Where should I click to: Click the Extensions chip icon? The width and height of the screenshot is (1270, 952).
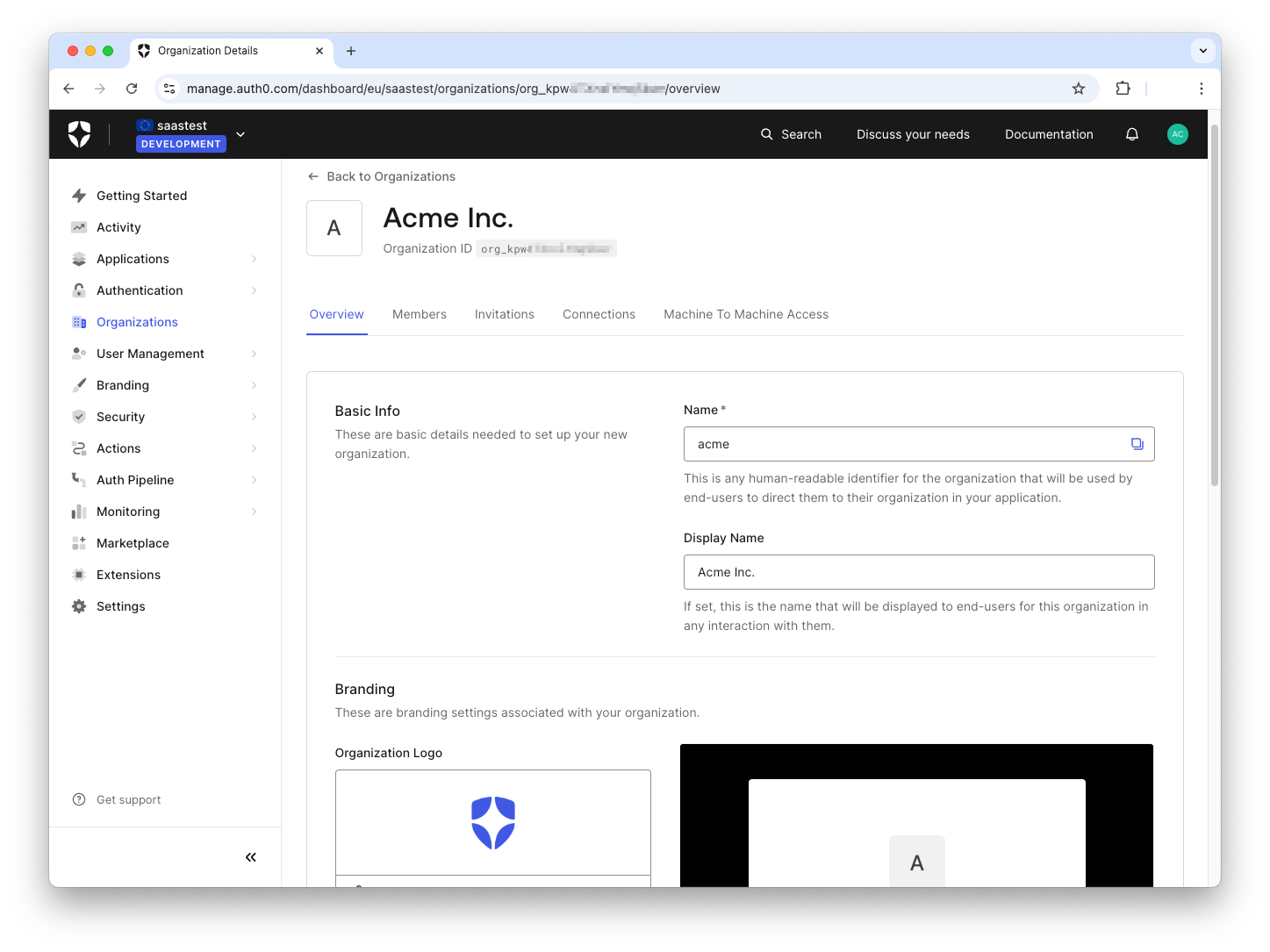[x=79, y=575]
